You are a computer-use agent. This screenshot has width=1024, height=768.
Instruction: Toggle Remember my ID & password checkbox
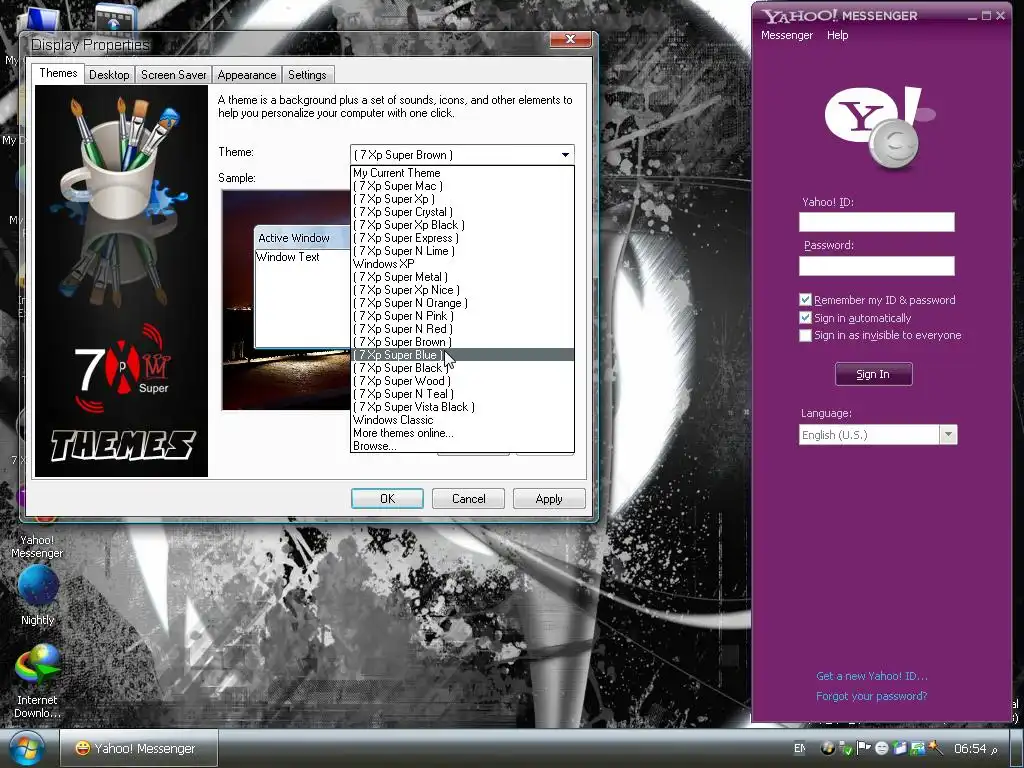coord(805,300)
